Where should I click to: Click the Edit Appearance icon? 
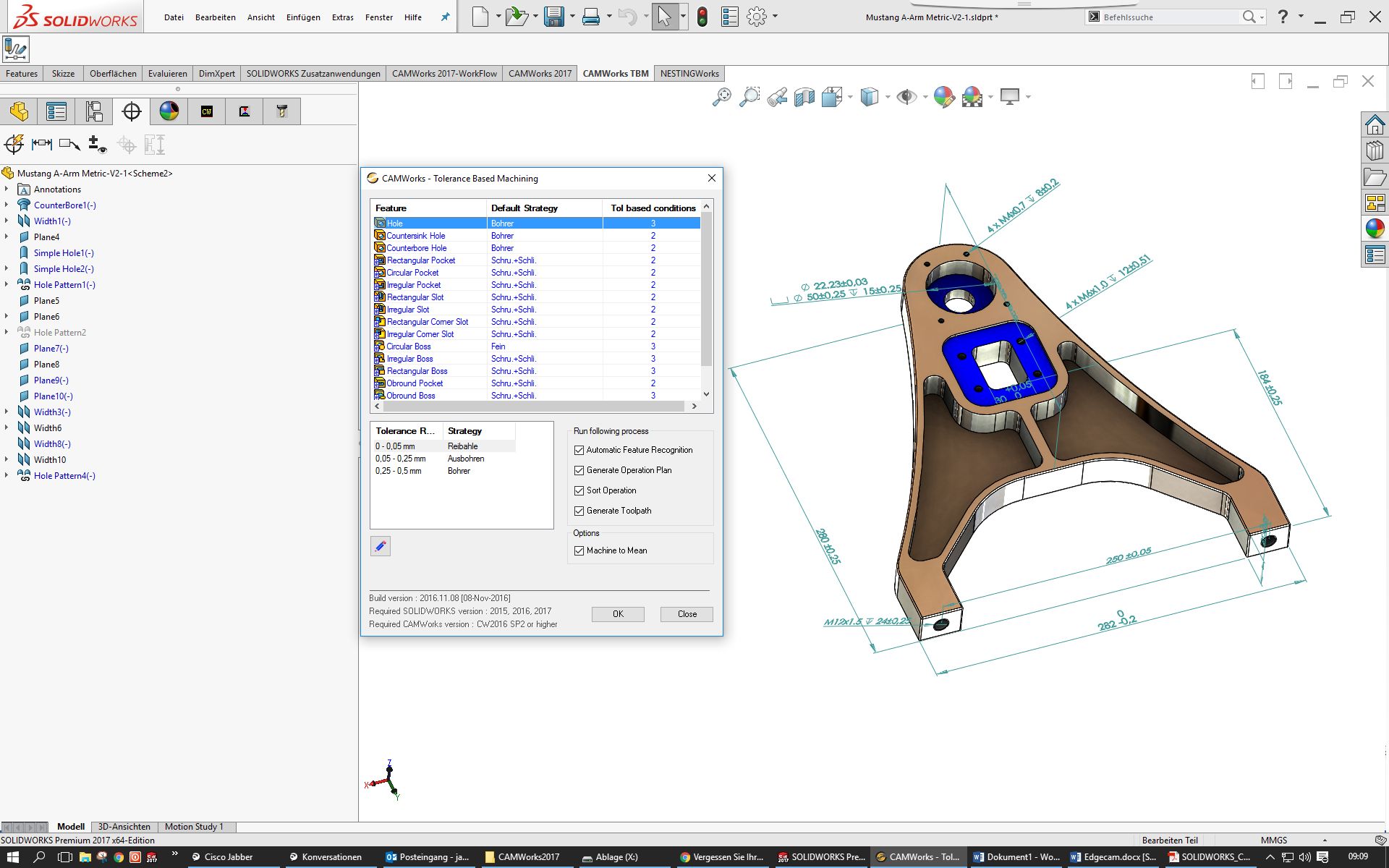click(944, 97)
